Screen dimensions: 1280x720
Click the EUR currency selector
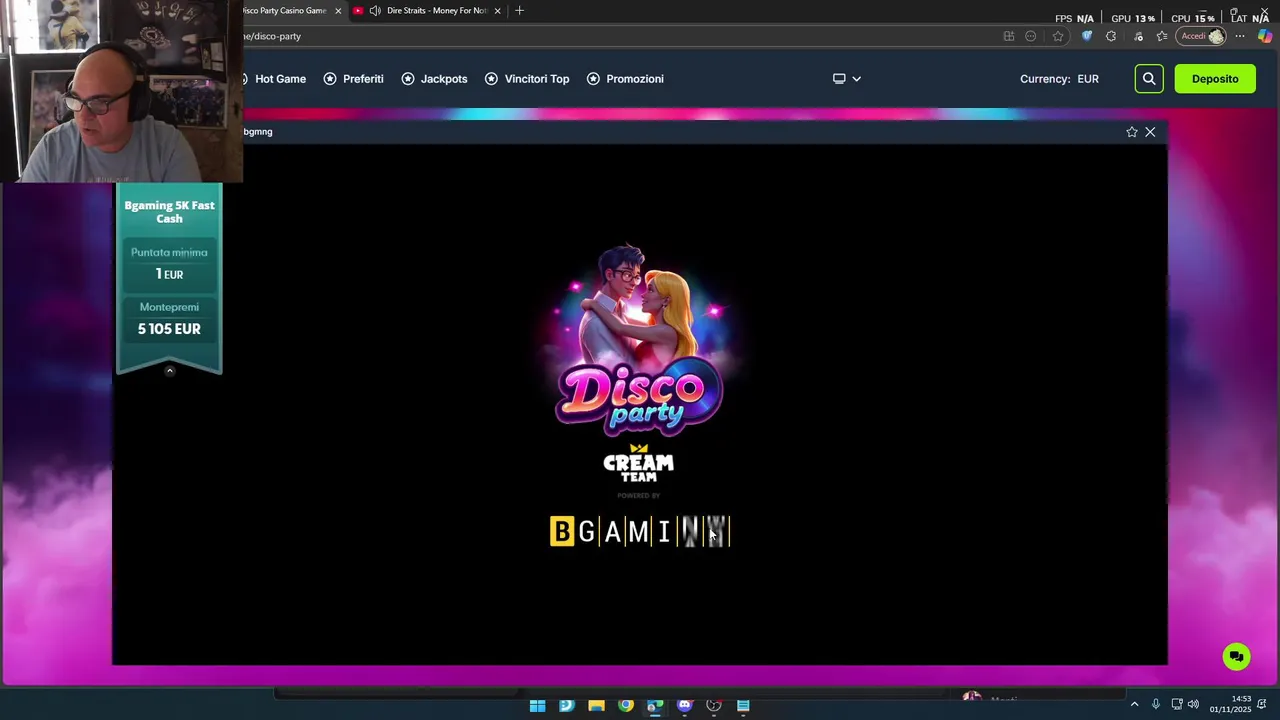[1088, 79]
